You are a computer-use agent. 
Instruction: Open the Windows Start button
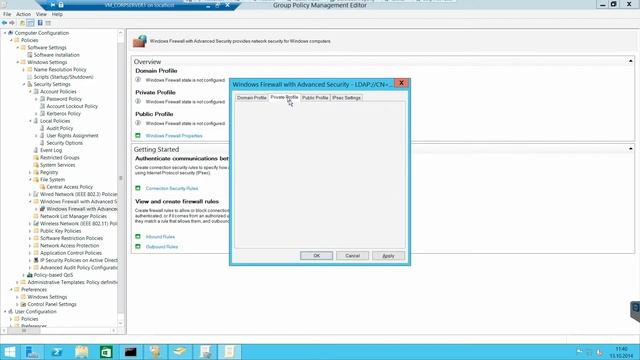point(9,352)
